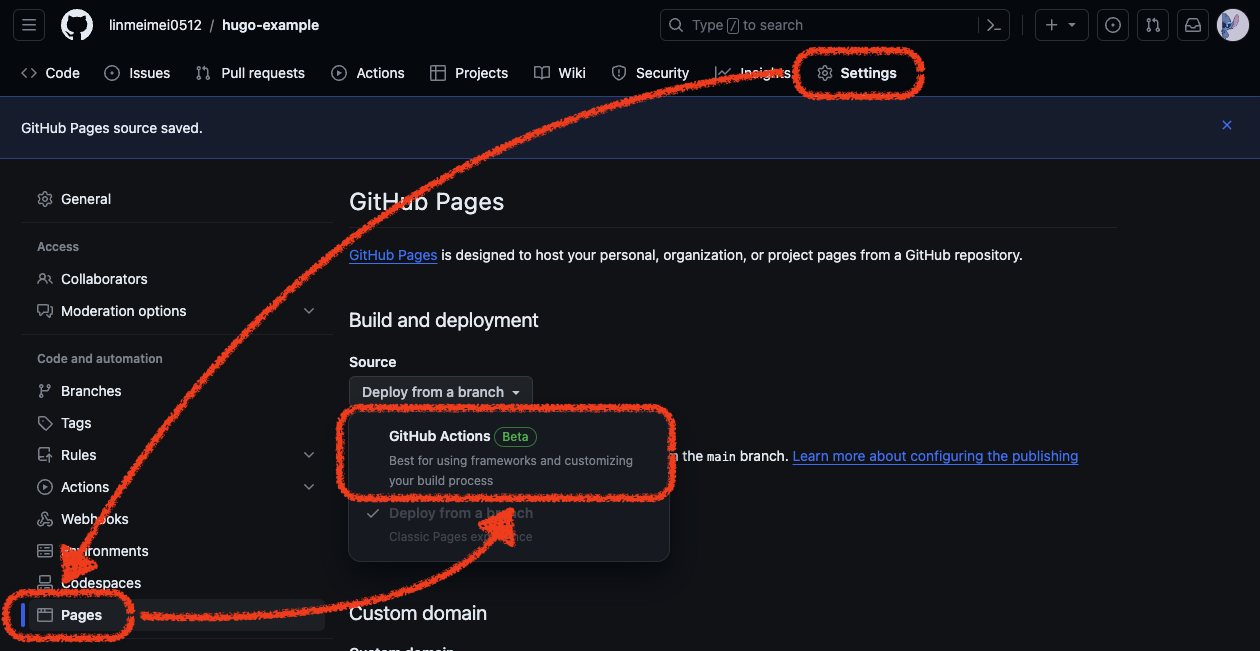Open the command palette icon
The height and width of the screenshot is (651, 1260).
point(994,25)
